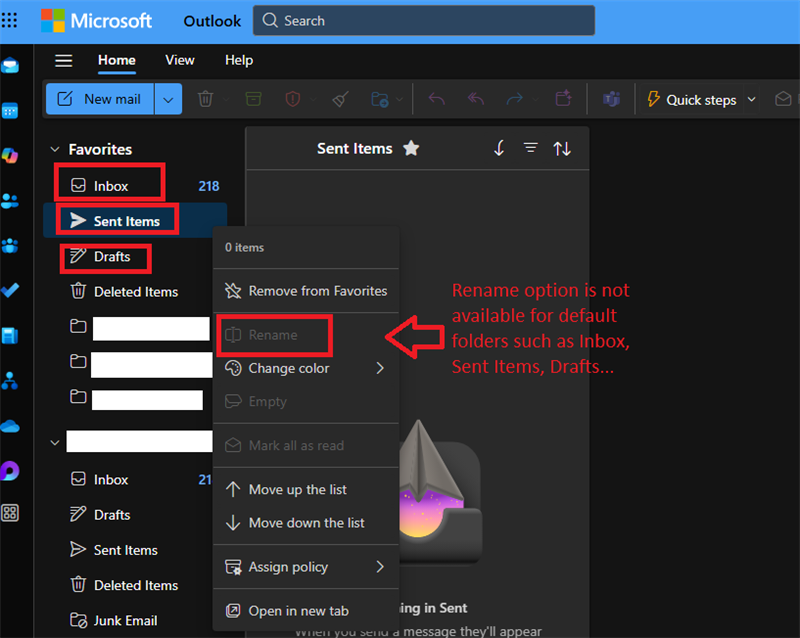Switch to the Help tab
Viewport: 800px width, 638px height.
click(x=239, y=60)
